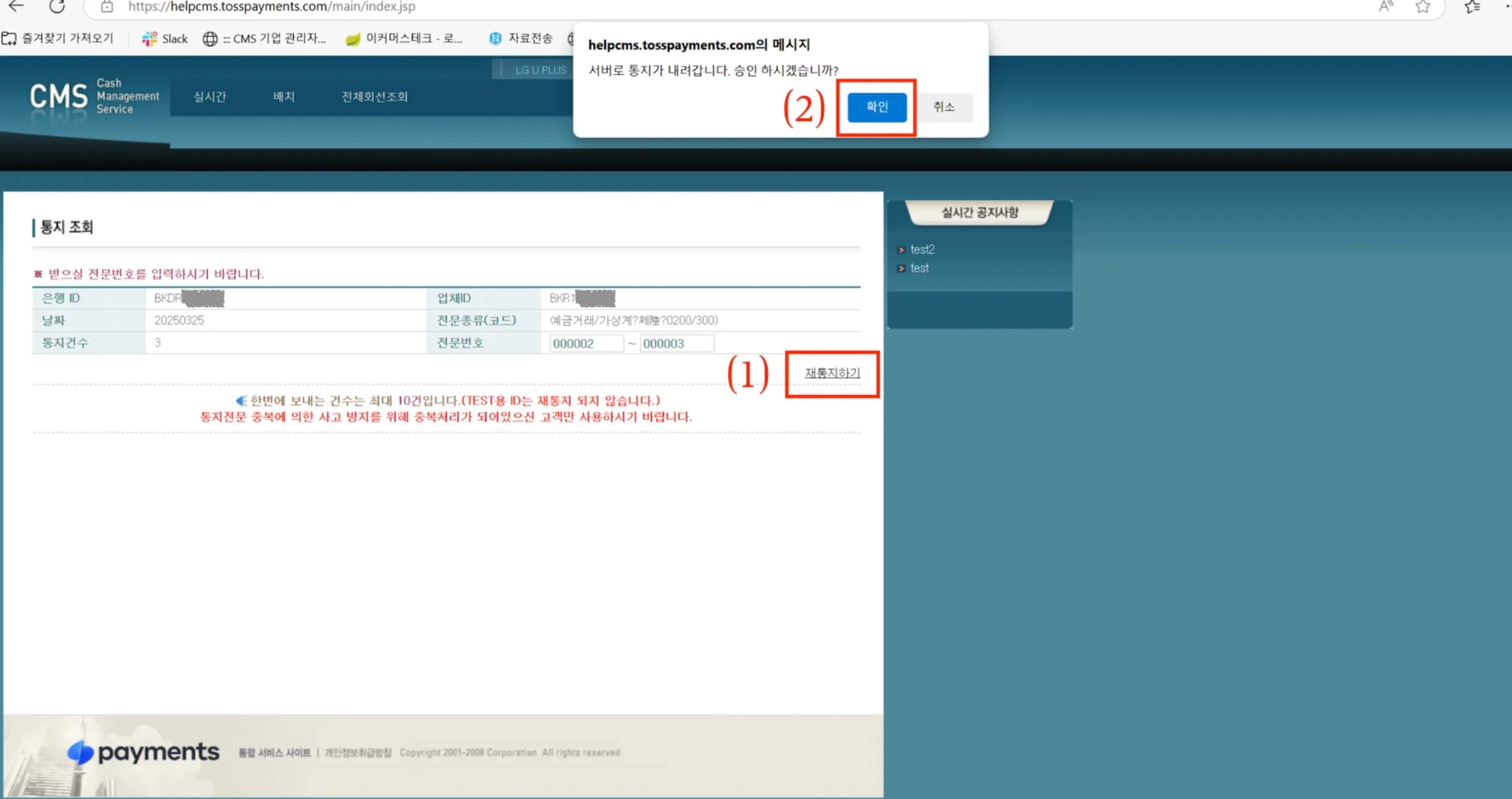This screenshot has height=799, width=1512.
Task: Click the starting 전문번호 field 000002
Action: coord(585,343)
